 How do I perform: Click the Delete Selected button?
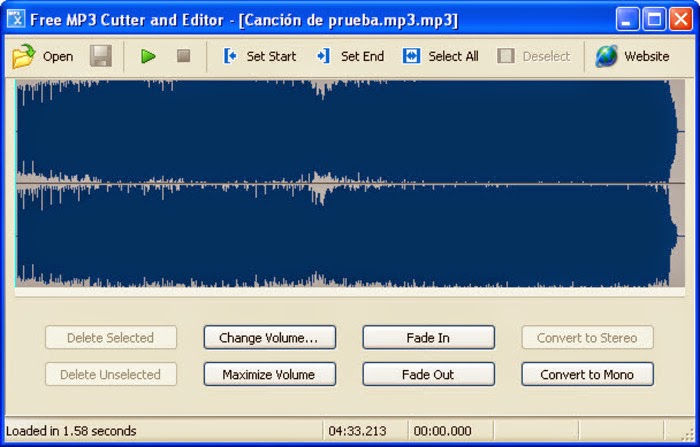point(111,338)
